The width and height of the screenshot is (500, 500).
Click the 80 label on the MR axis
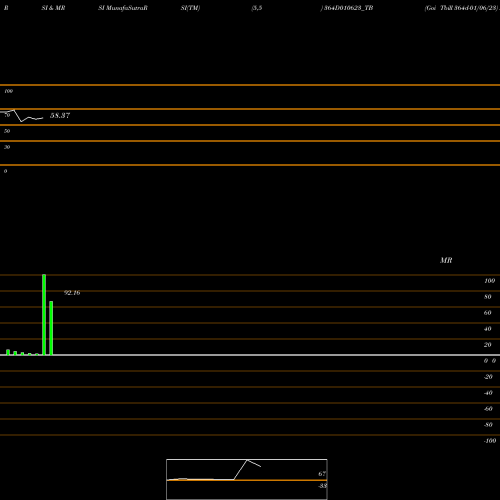488,297
